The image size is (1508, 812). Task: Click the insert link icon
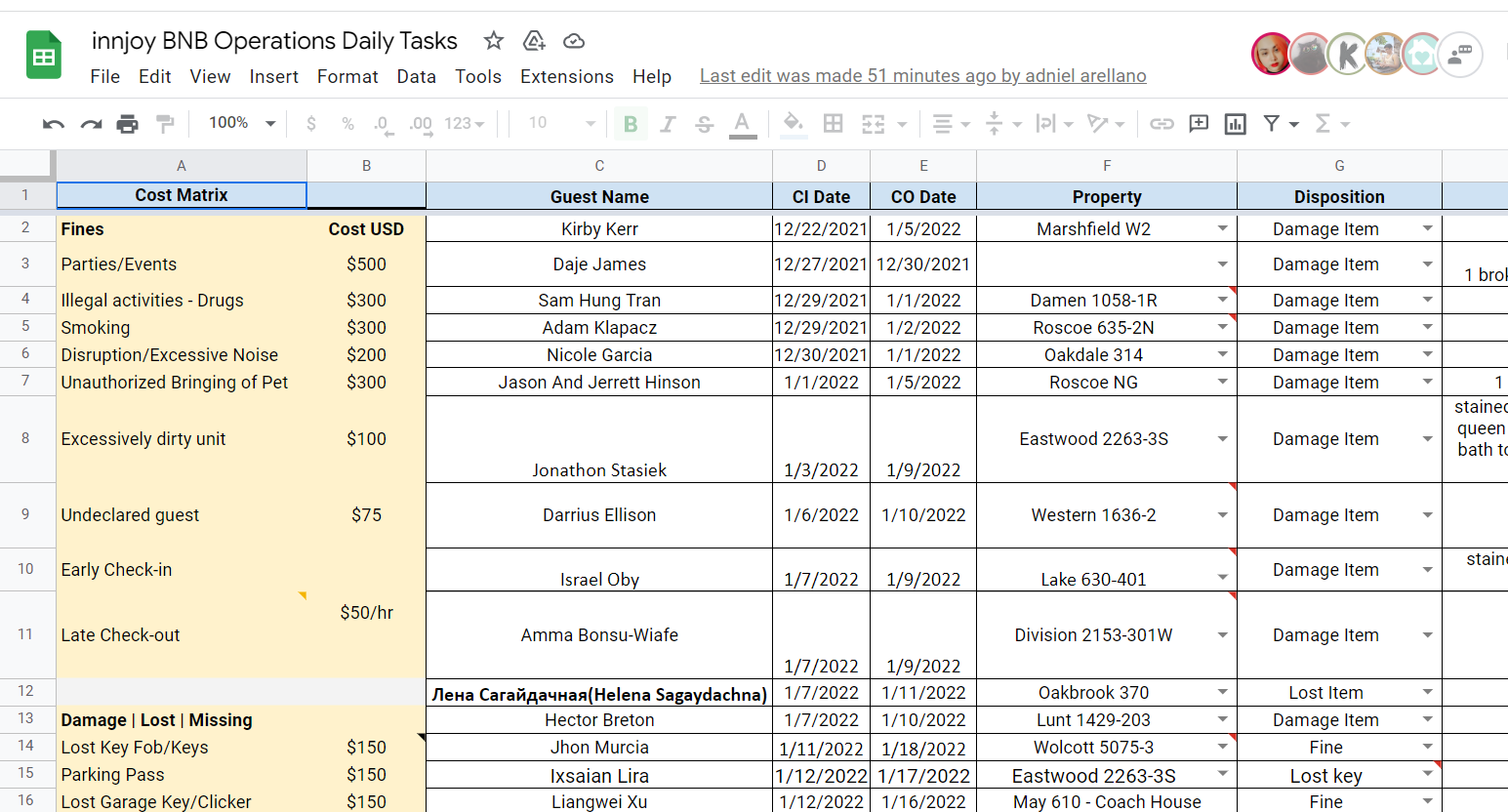(x=1162, y=124)
